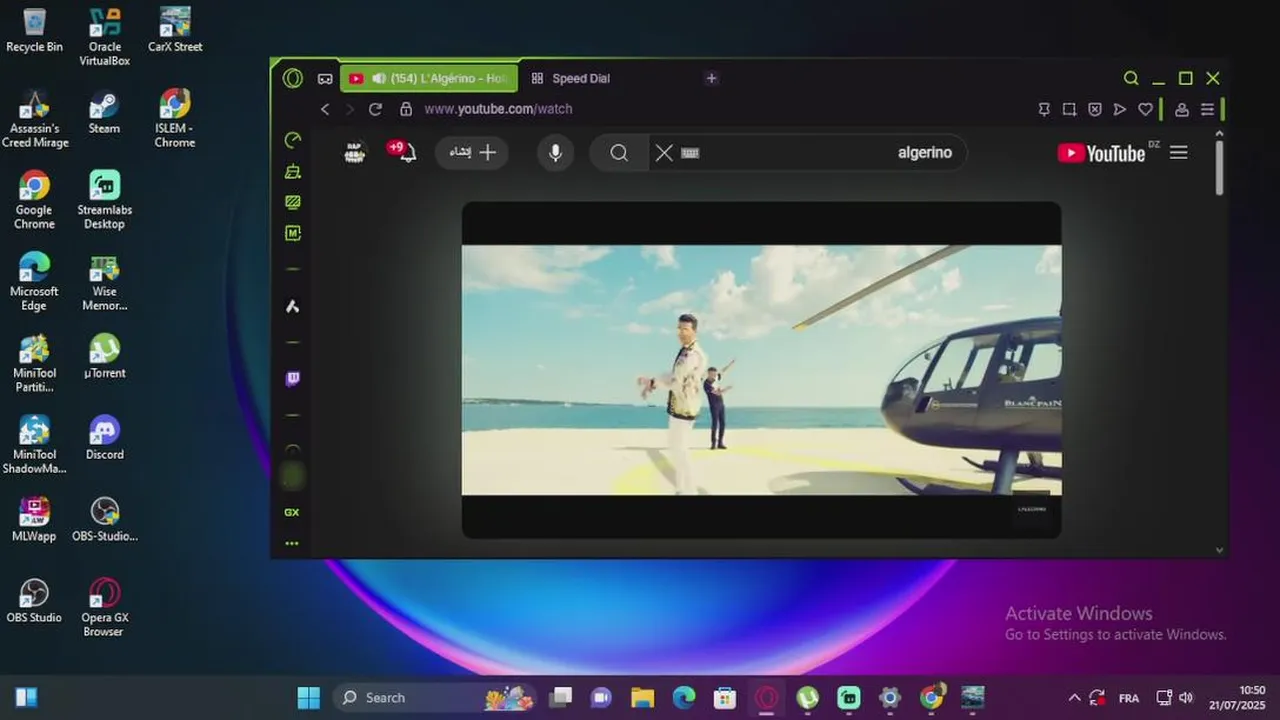This screenshot has height=720, width=1280.
Task: Open the profile account icon in toolbar
Action: click(x=1182, y=109)
